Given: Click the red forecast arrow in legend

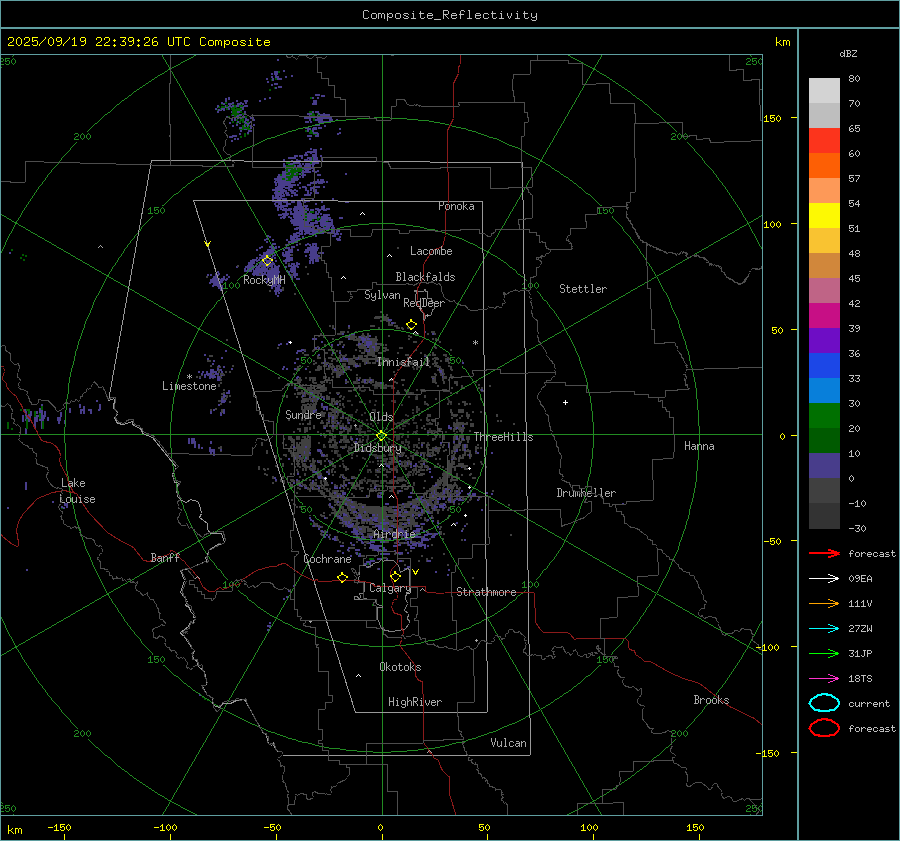Looking at the screenshot, I should (824, 554).
